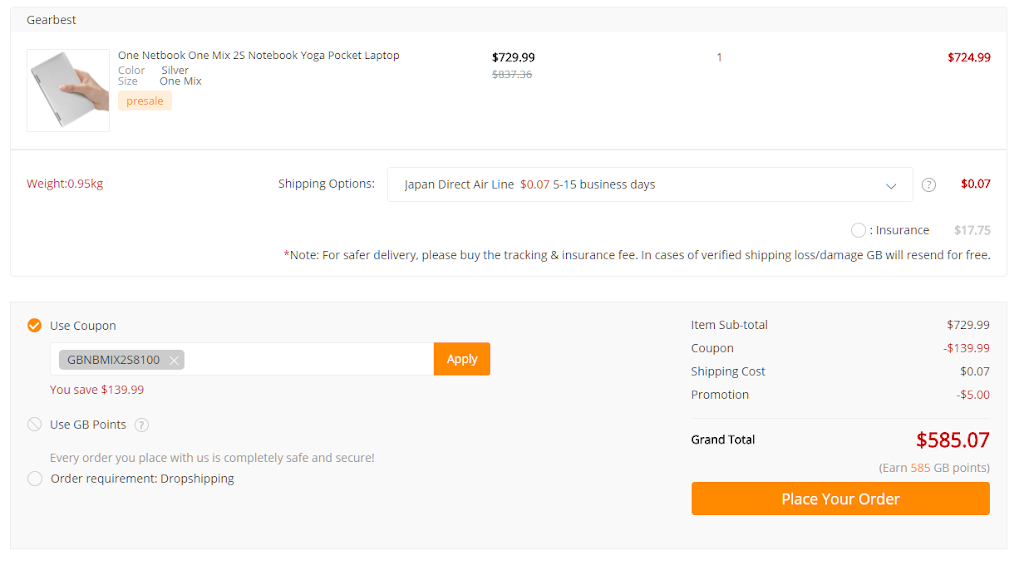
Task: Click the Grand Total amount $585.07
Action: (x=952, y=440)
